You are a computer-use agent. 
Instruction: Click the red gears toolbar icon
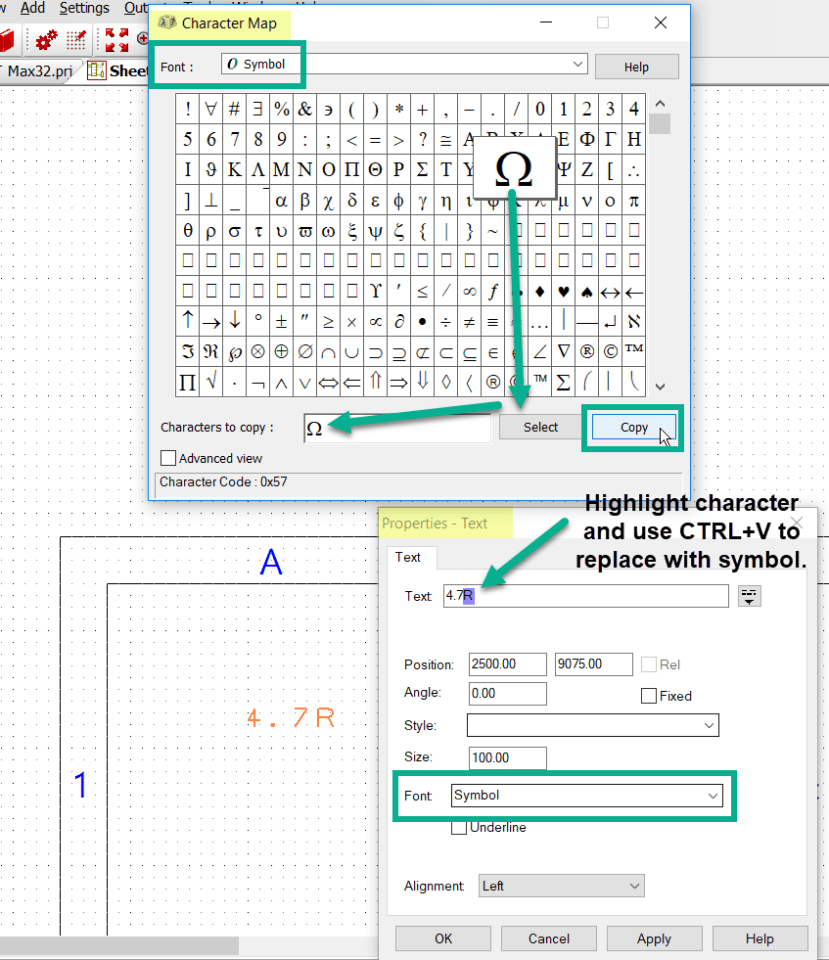[x=45, y=38]
